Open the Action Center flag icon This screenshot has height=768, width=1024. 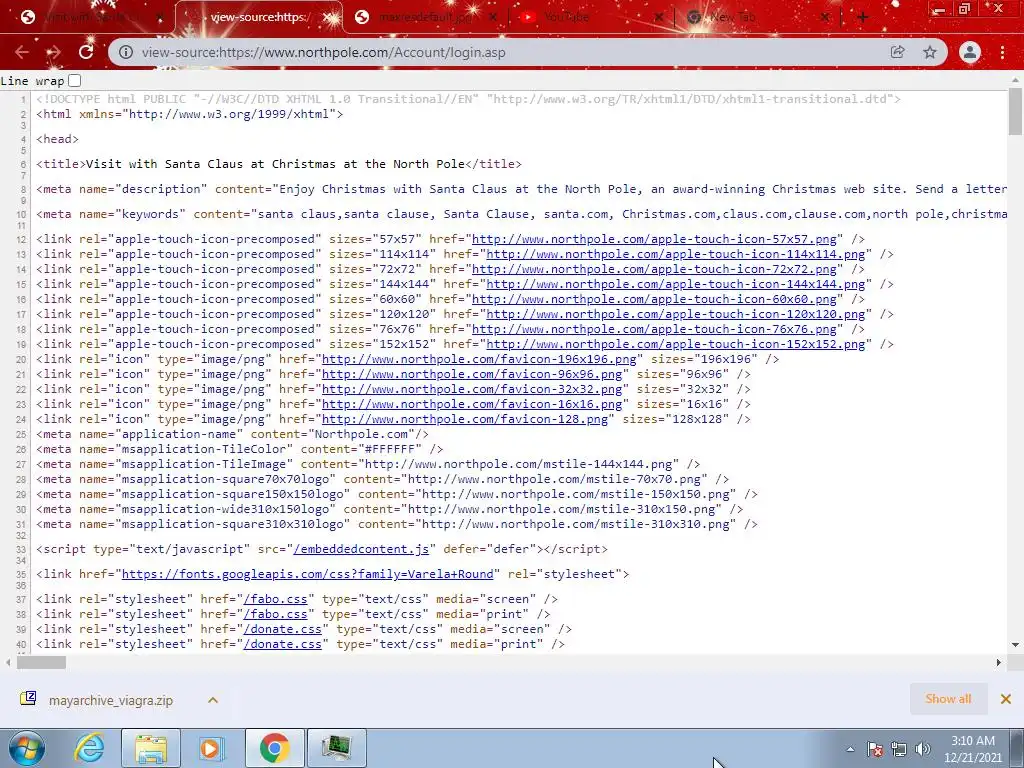[874, 749]
